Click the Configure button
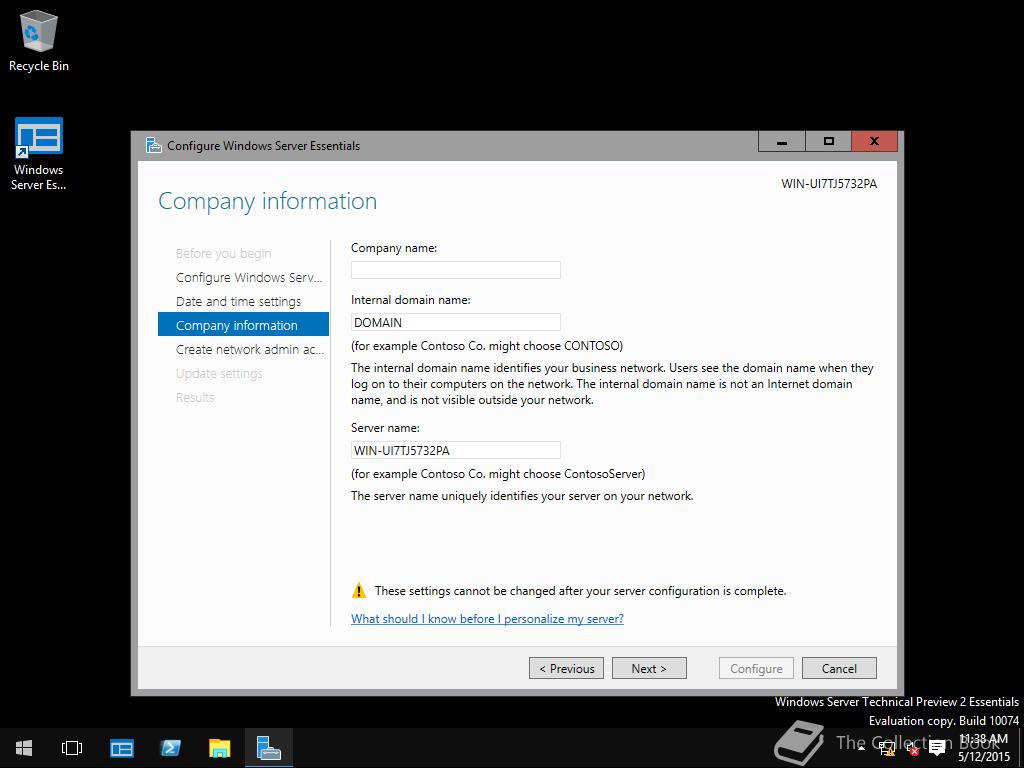1024x768 pixels. [756, 668]
